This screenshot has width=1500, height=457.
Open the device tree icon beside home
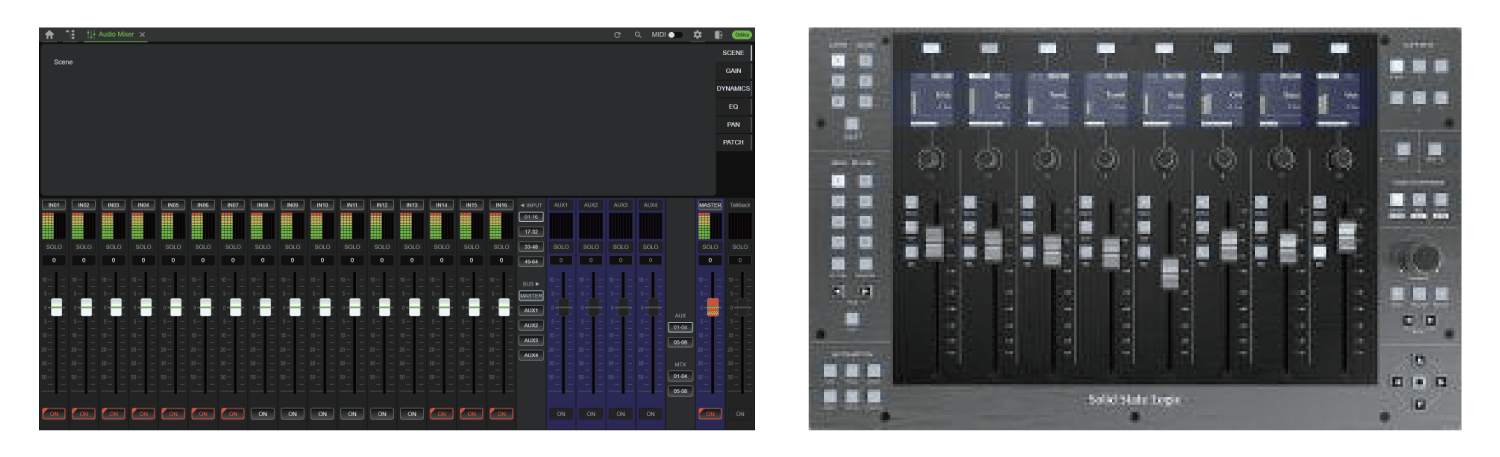coord(70,34)
